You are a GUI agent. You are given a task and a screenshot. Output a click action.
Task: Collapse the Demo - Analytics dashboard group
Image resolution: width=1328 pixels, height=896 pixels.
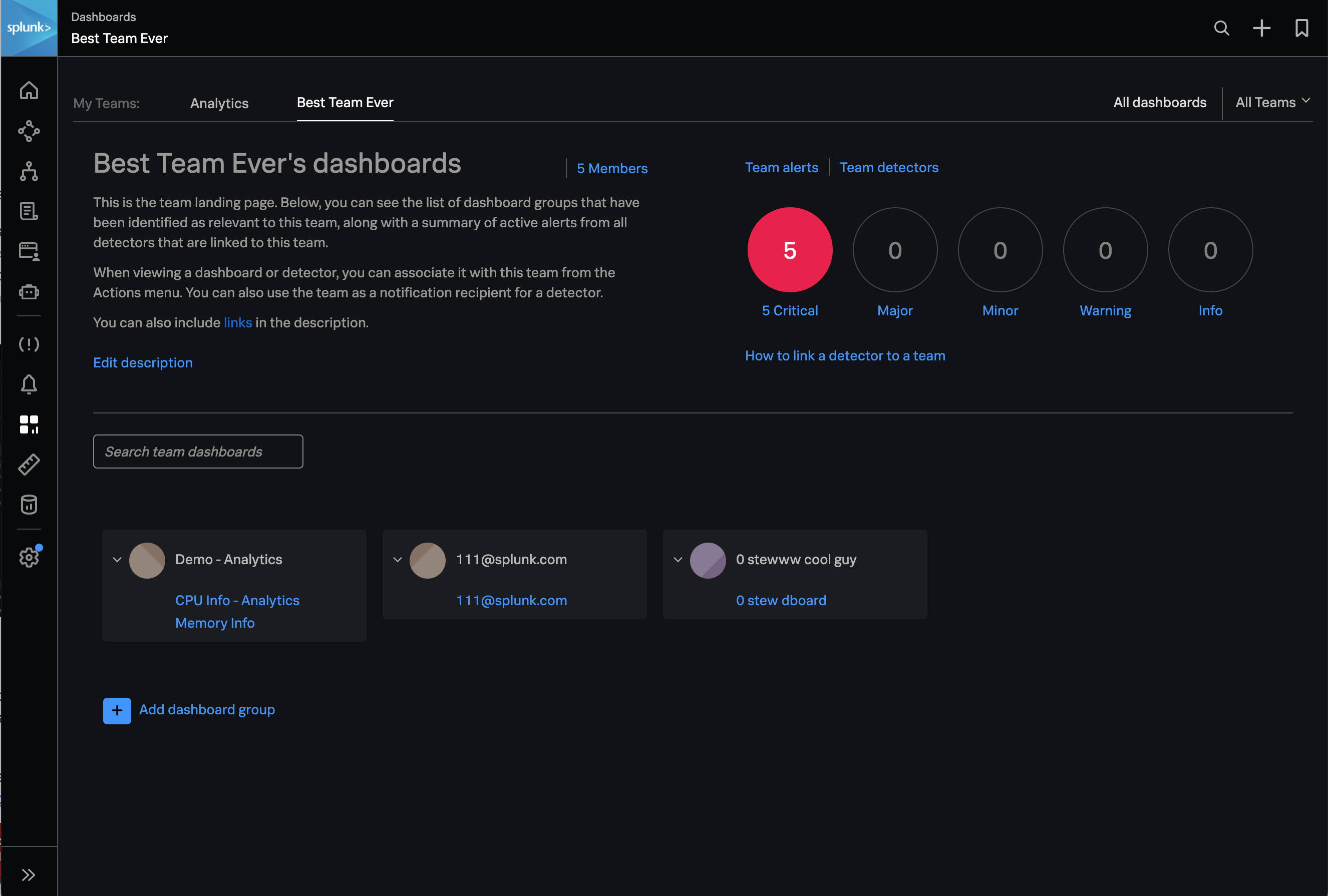click(117, 560)
